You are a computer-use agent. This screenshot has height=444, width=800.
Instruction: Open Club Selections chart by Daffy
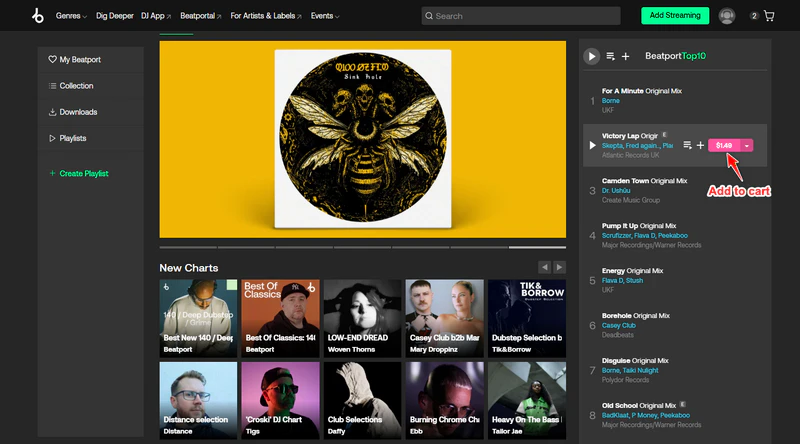point(363,401)
